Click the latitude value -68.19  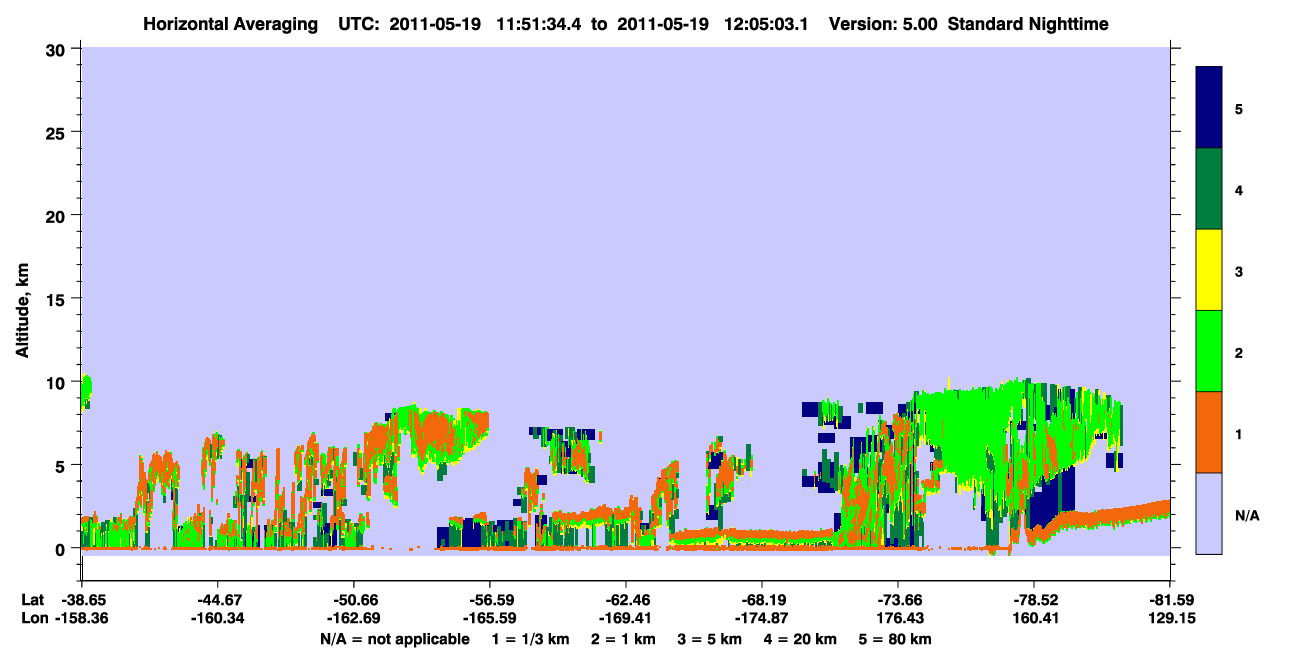pos(762,600)
